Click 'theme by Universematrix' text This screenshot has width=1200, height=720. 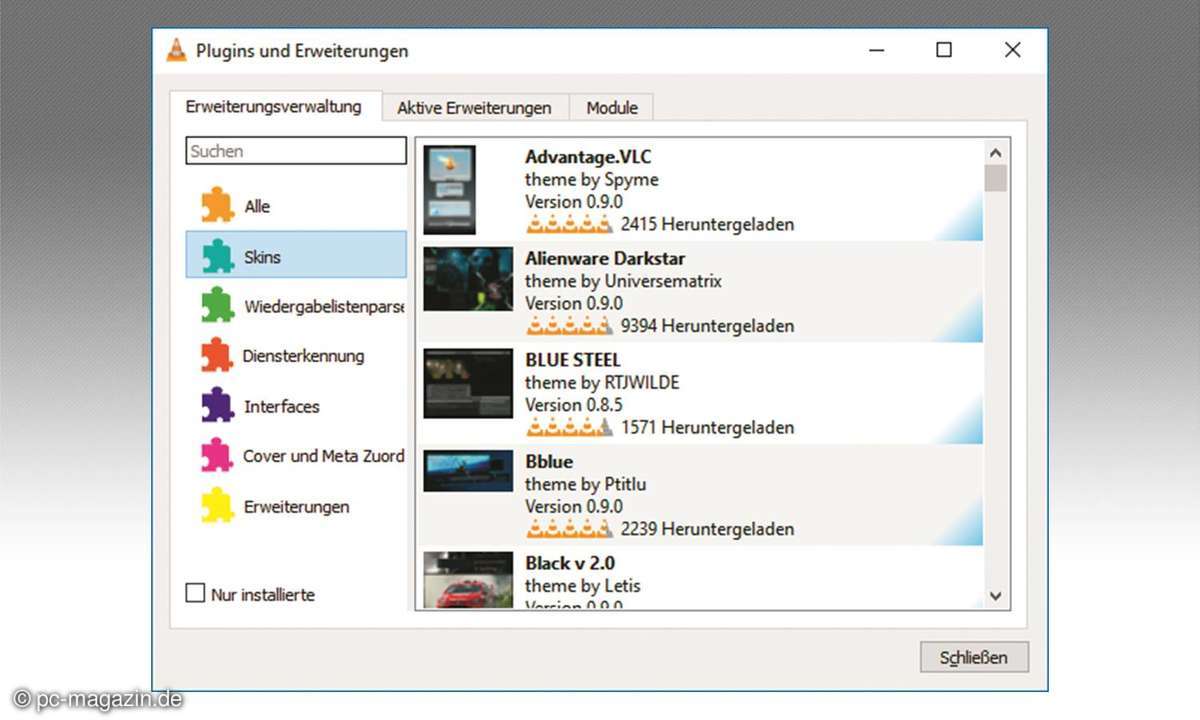(623, 281)
